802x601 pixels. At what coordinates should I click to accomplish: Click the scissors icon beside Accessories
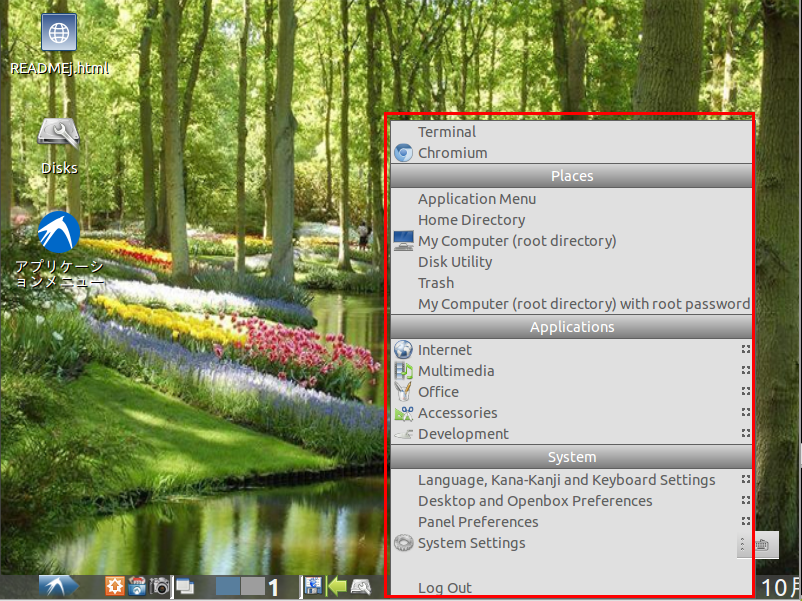click(x=404, y=413)
